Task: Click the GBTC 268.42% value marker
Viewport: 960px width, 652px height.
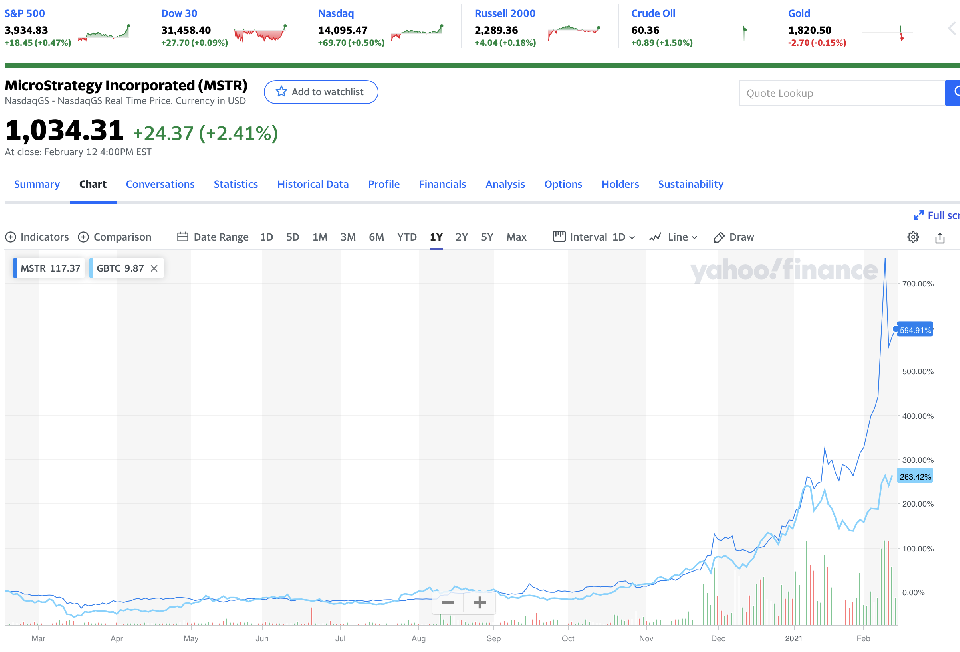Action: [x=915, y=476]
